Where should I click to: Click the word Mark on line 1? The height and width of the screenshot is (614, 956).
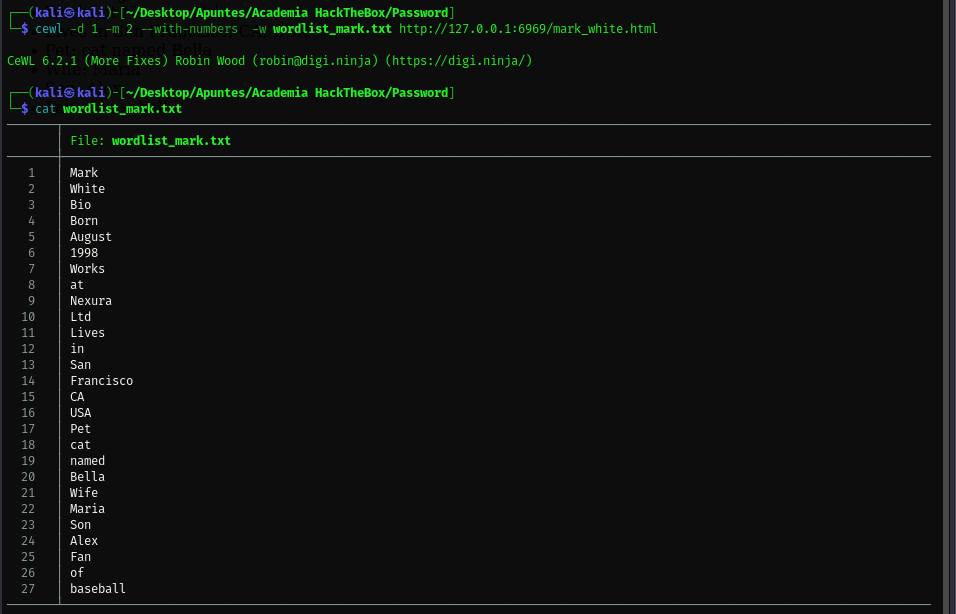(84, 173)
